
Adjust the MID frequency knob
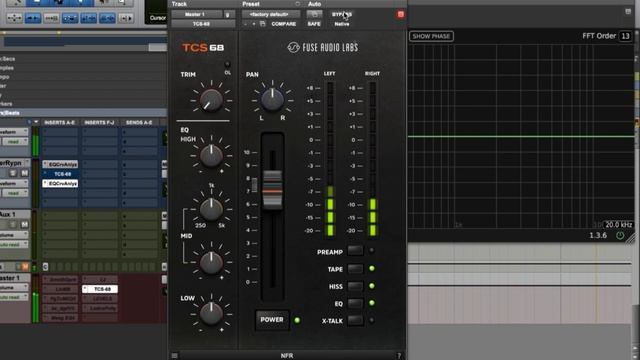(211, 209)
